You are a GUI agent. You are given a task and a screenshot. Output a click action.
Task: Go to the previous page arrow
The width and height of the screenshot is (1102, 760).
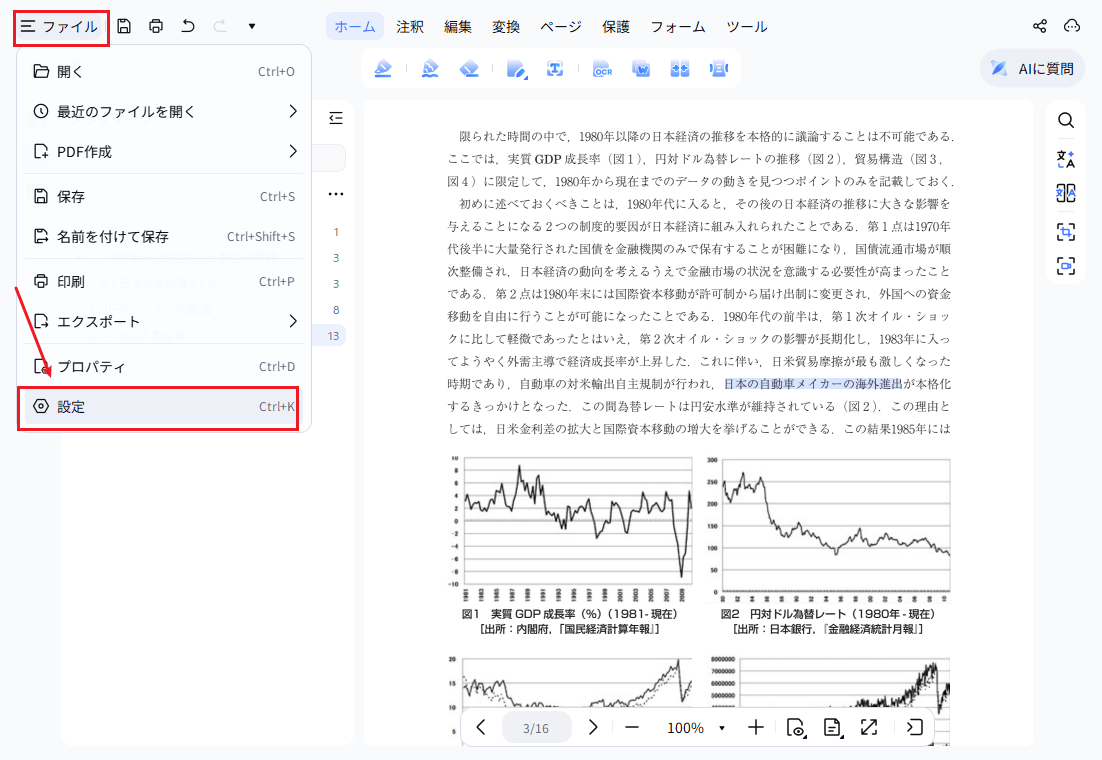(481, 727)
